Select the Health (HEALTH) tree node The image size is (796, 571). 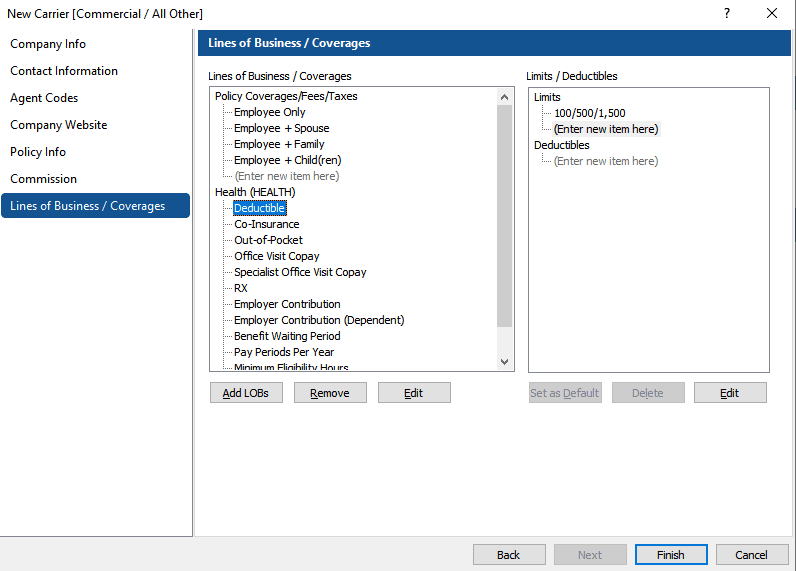pyautogui.click(x=255, y=192)
